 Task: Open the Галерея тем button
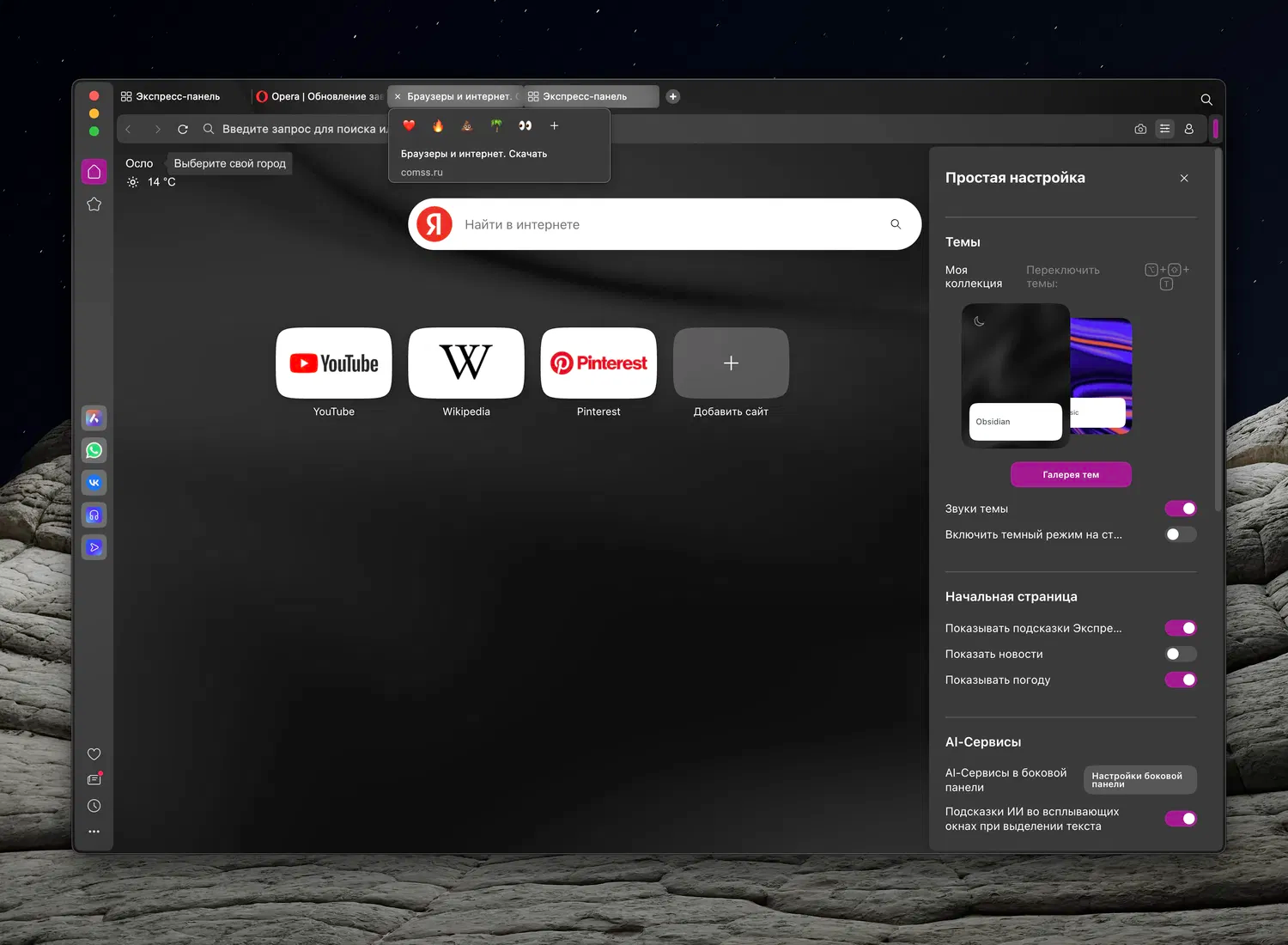tap(1071, 474)
